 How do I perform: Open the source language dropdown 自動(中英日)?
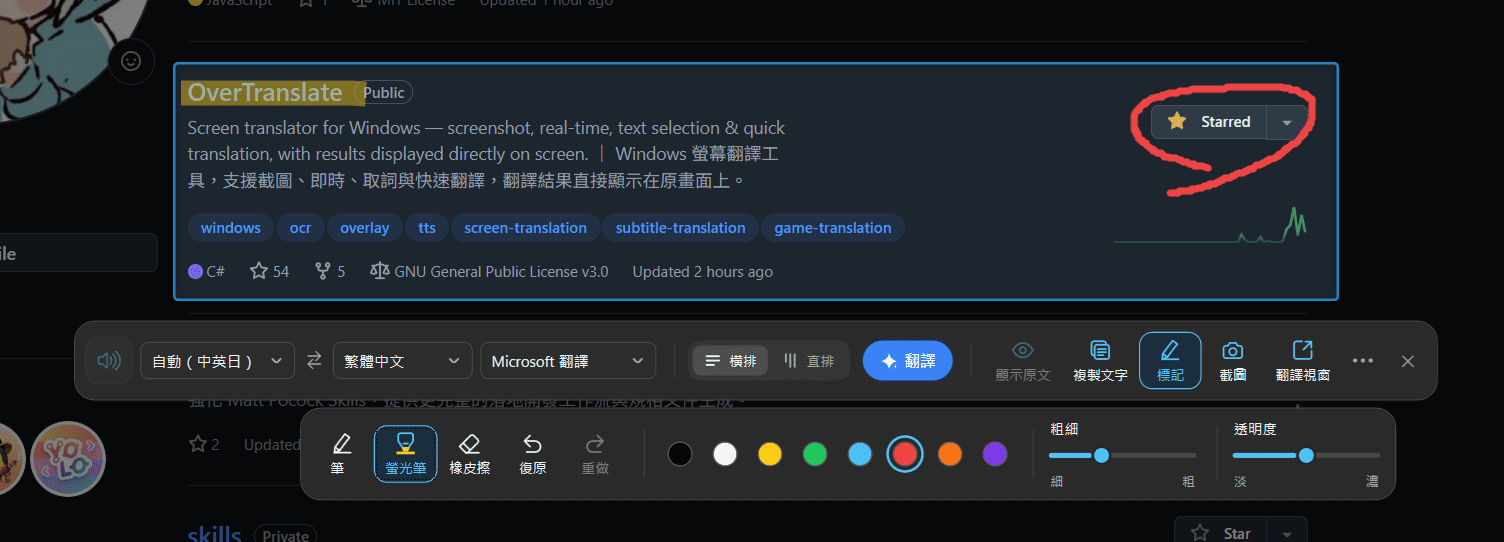tap(218, 361)
